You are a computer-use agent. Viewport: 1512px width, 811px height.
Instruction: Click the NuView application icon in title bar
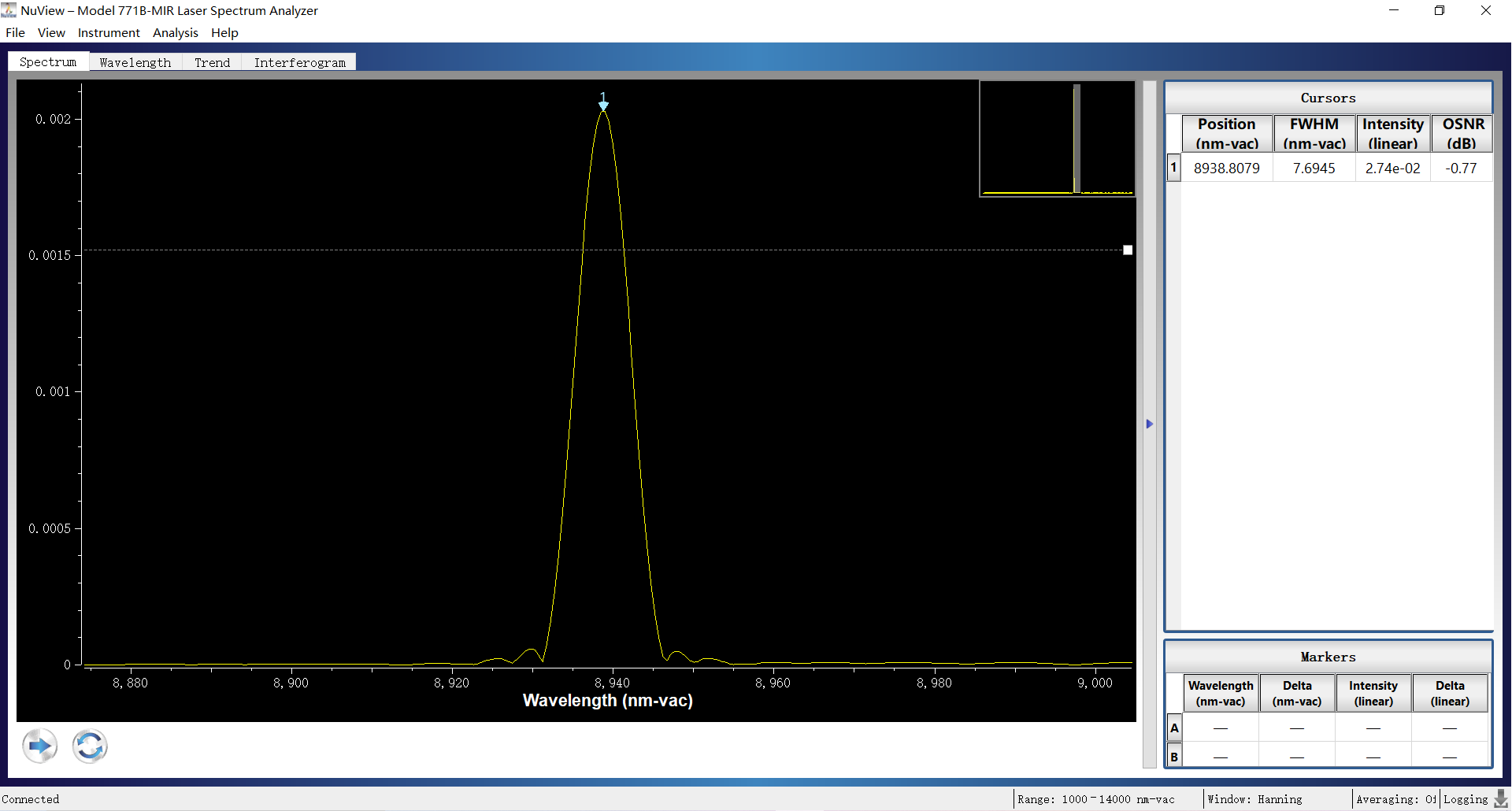pyautogui.click(x=9, y=10)
